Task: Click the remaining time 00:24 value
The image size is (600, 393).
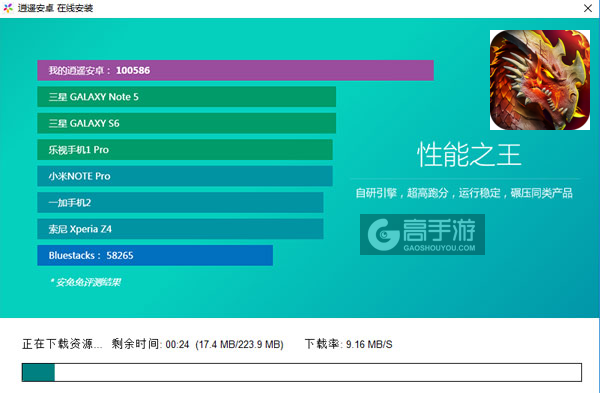Action: coord(177,345)
